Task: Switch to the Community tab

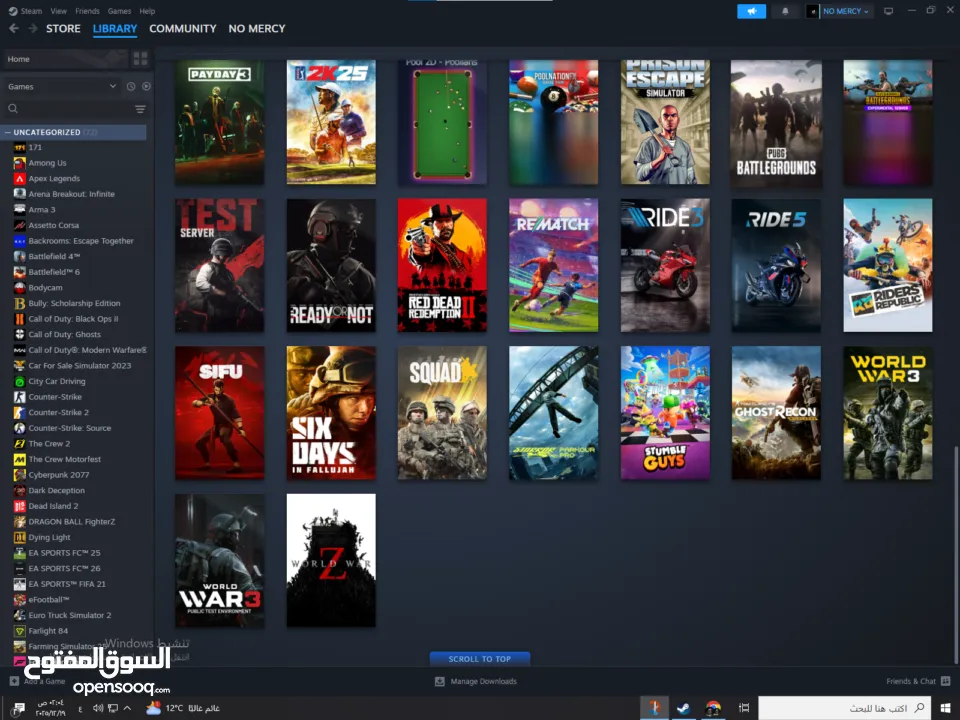Action: (x=182, y=29)
